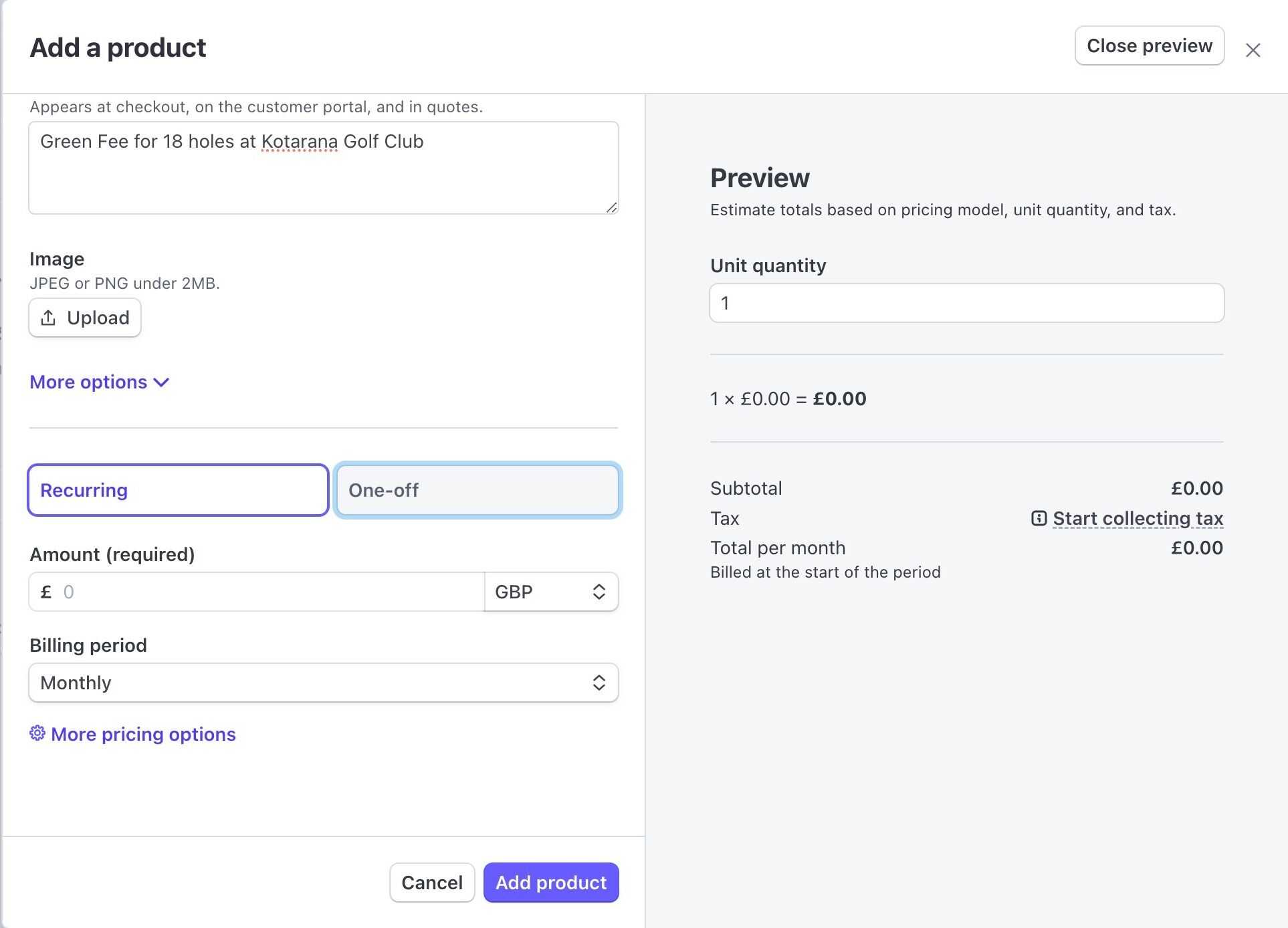Select One-off pricing type
Screen dimensions: 1288x928
click(477, 490)
